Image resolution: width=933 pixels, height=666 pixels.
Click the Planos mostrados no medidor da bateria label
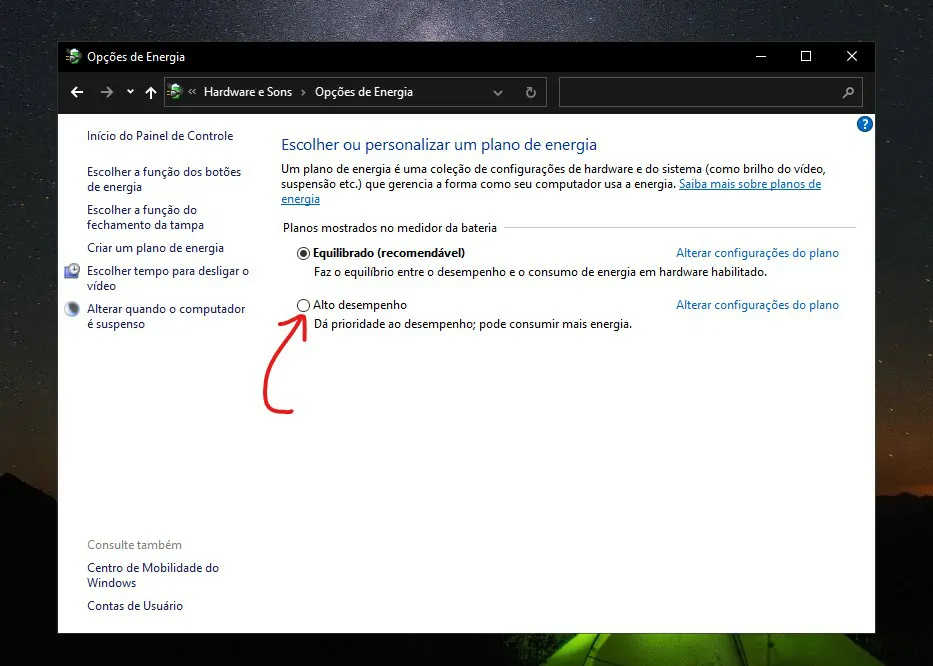(x=390, y=228)
